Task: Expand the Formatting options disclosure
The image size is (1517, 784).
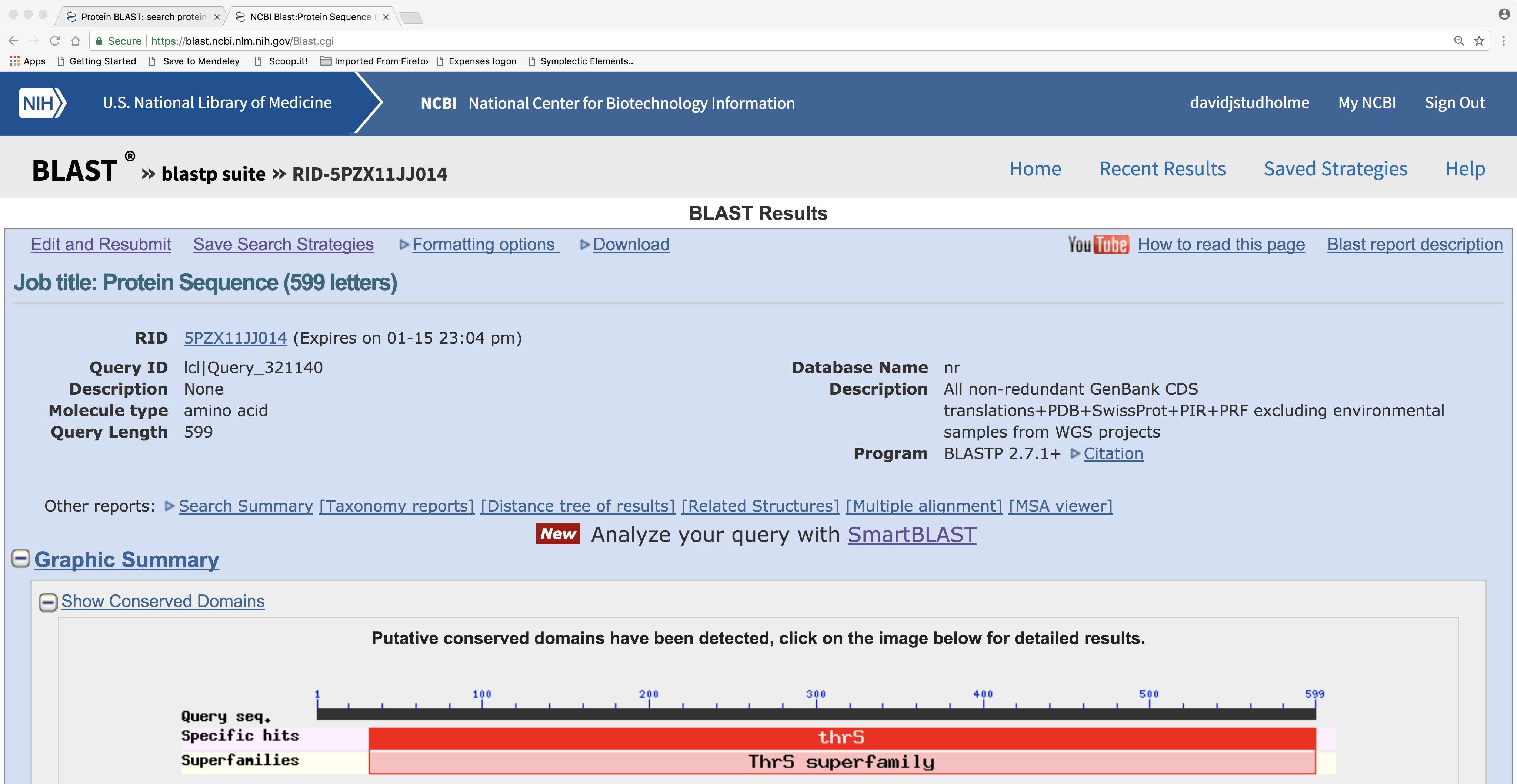Action: pyautogui.click(x=403, y=244)
